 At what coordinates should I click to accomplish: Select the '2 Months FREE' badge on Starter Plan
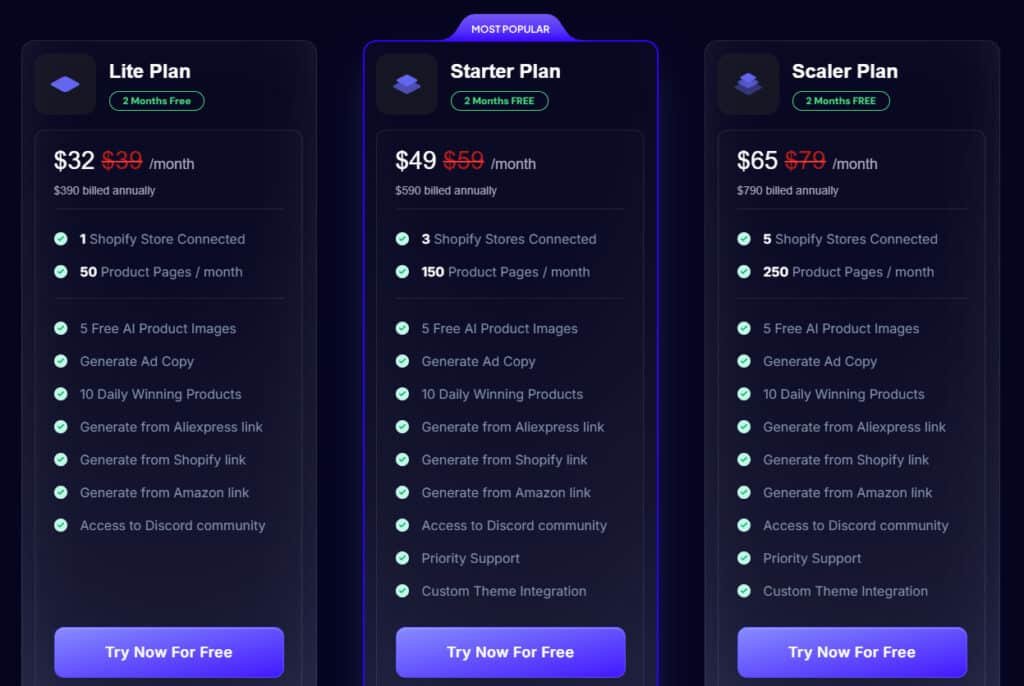point(499,100)
